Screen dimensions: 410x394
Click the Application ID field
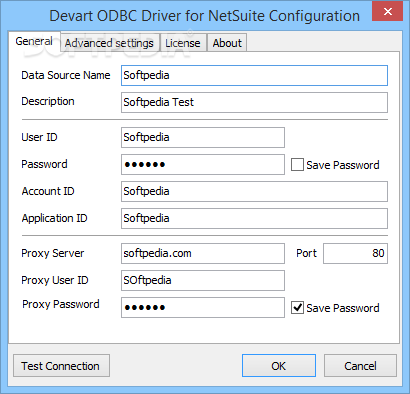[254, 218]
